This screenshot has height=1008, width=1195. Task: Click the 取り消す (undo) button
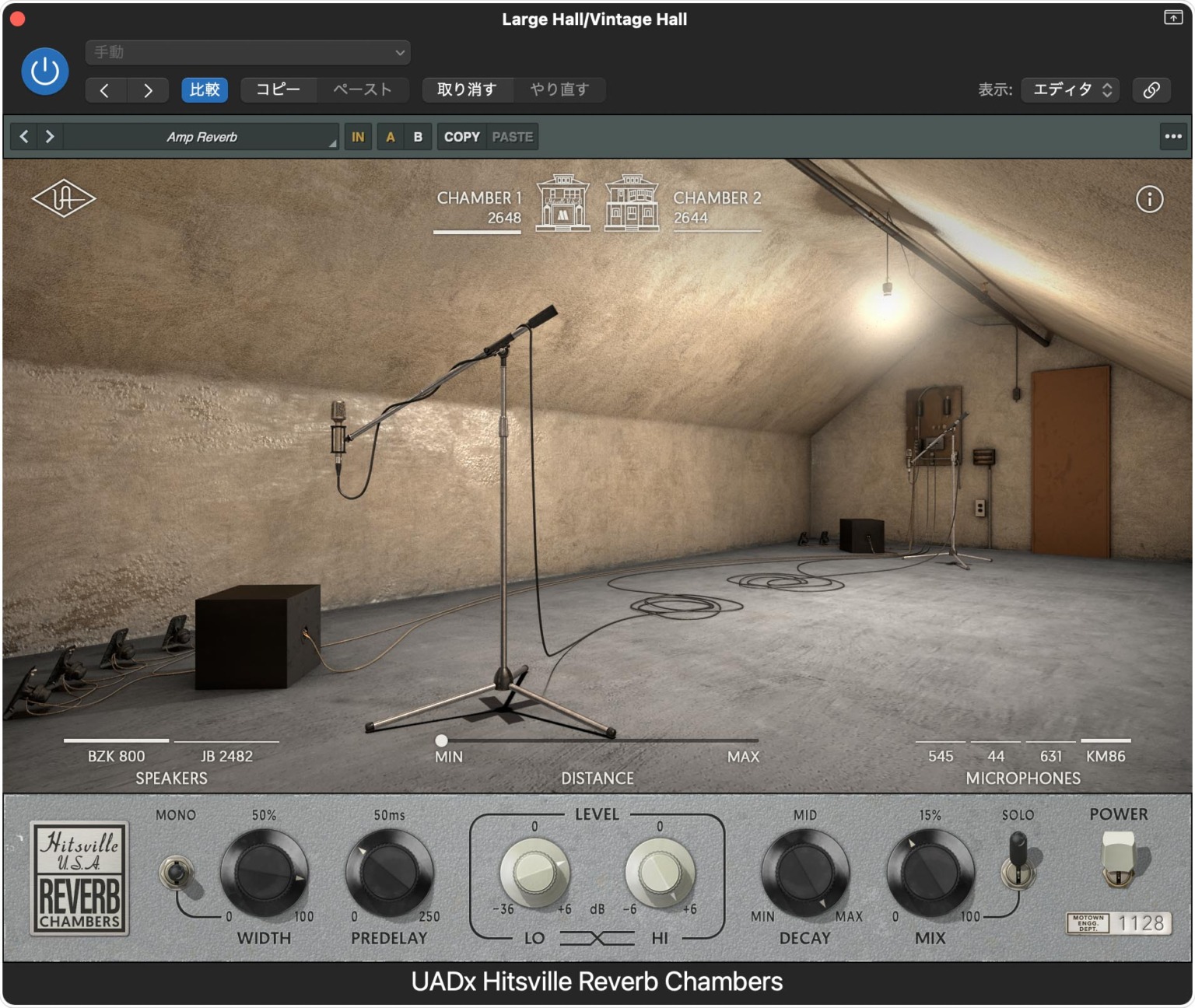(467, 89)
